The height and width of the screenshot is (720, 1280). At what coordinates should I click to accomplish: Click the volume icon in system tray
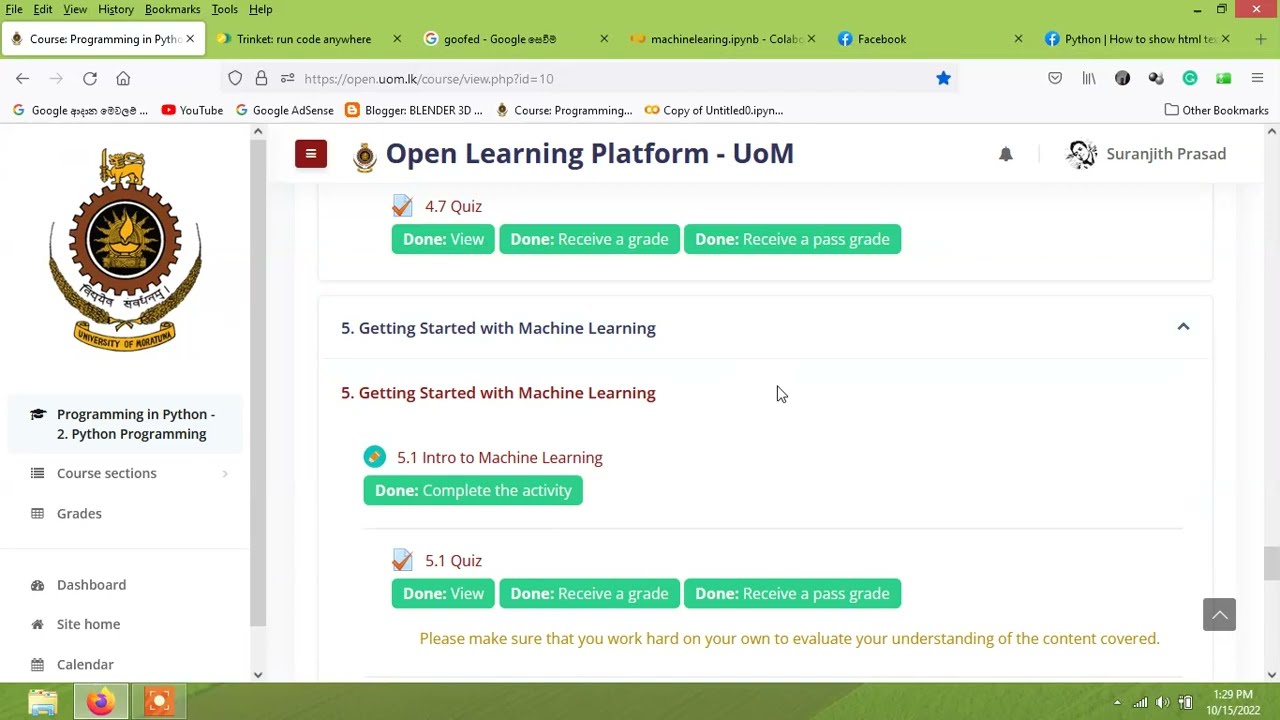1162,702
